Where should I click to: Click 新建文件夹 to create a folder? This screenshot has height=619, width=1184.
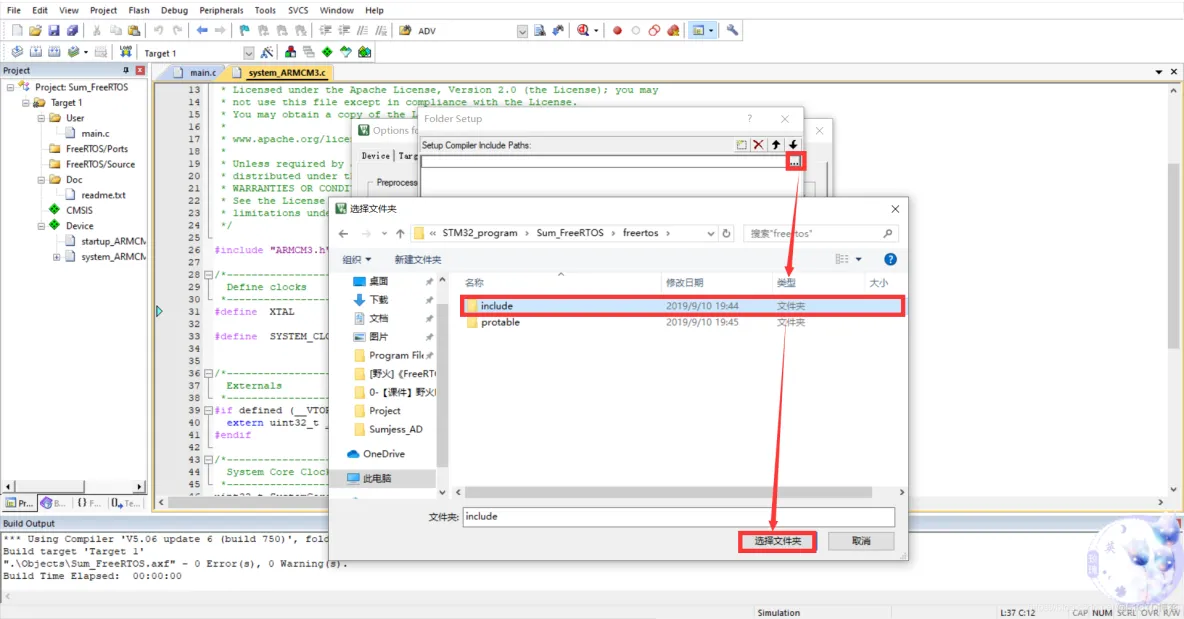tap(418, 260)
